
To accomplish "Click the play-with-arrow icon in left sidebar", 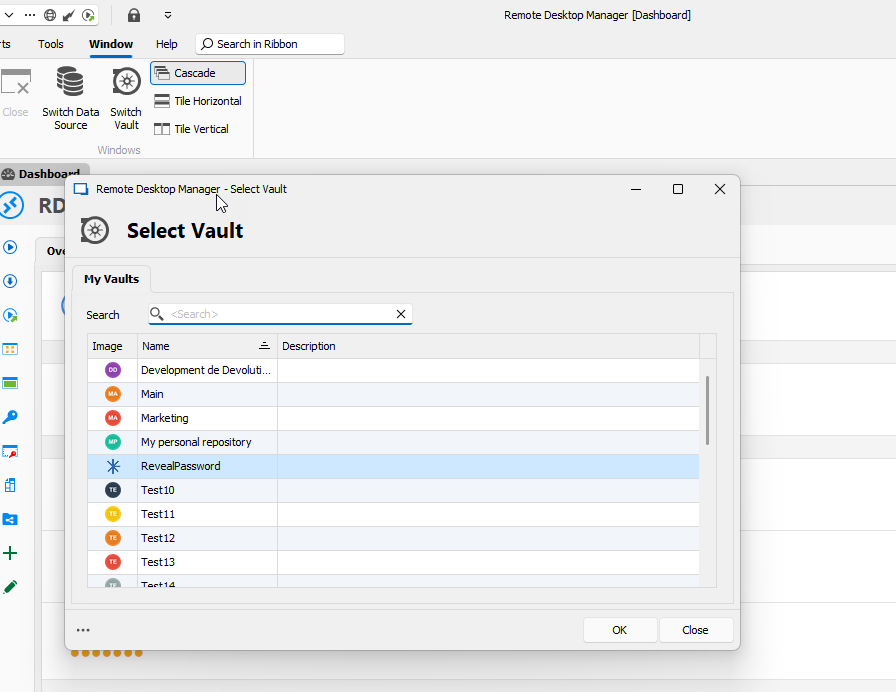I will tap(10, 315).
